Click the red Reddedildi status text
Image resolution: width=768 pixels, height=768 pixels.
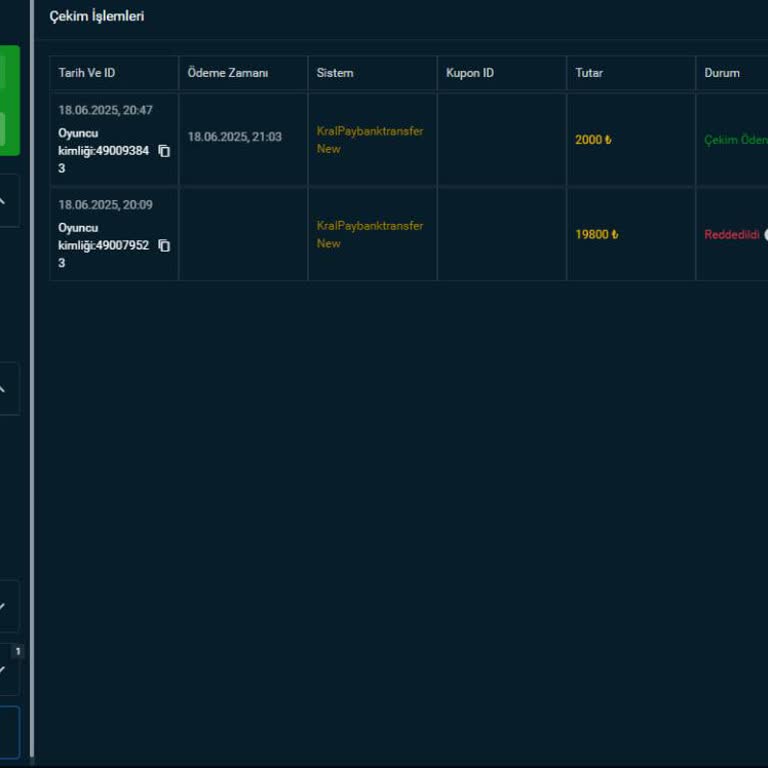731,235
